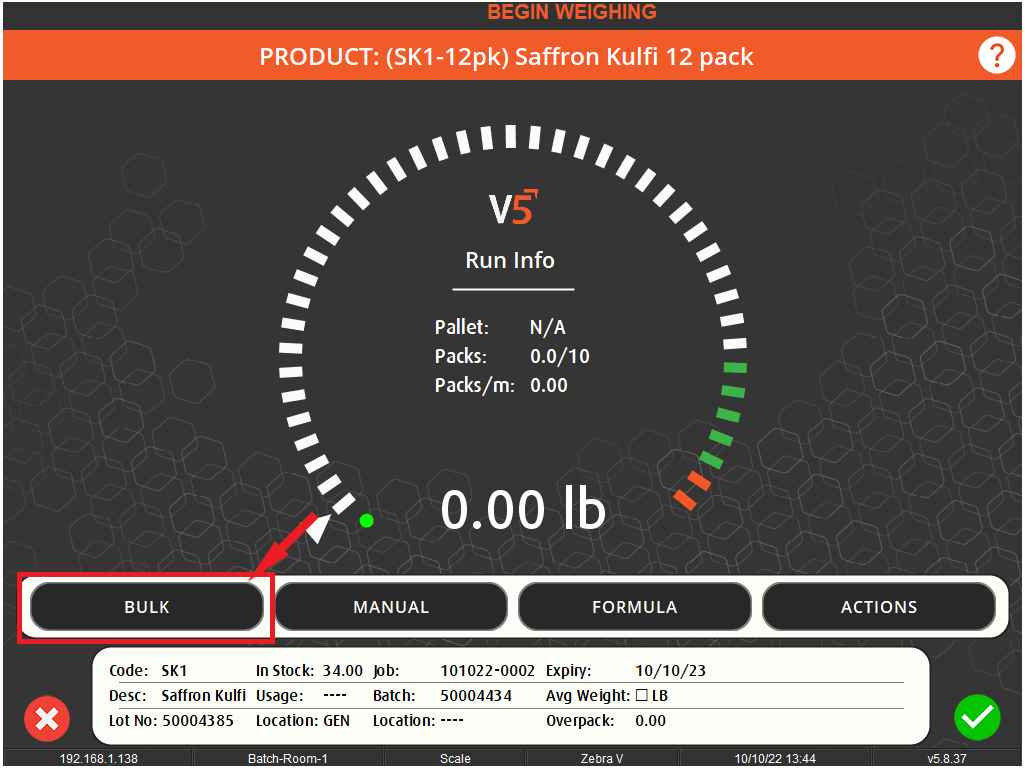Click the white gauge pointer triangle

click(x=318, y=528)
